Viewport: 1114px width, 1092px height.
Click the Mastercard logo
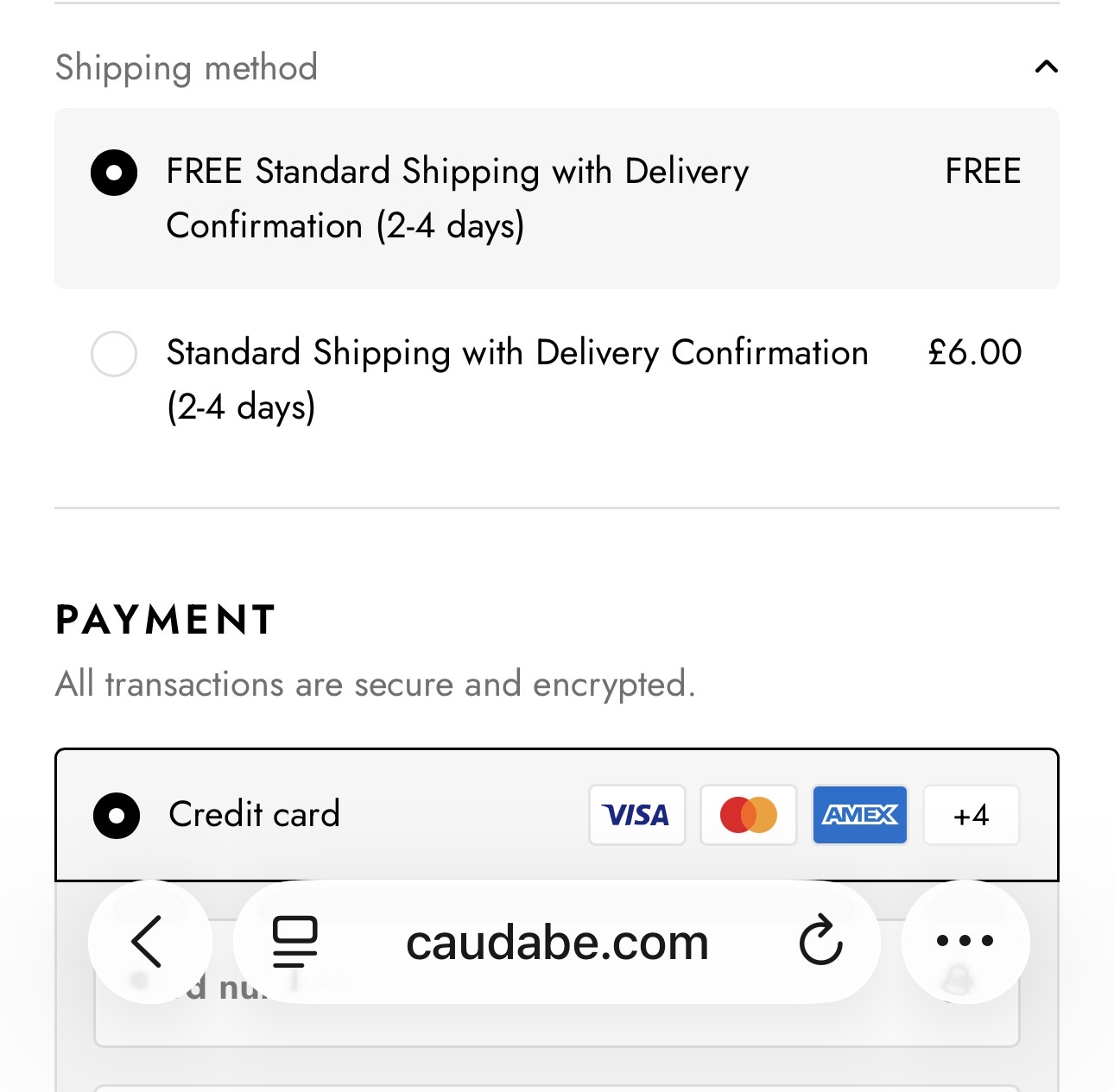tap(748, 815)
